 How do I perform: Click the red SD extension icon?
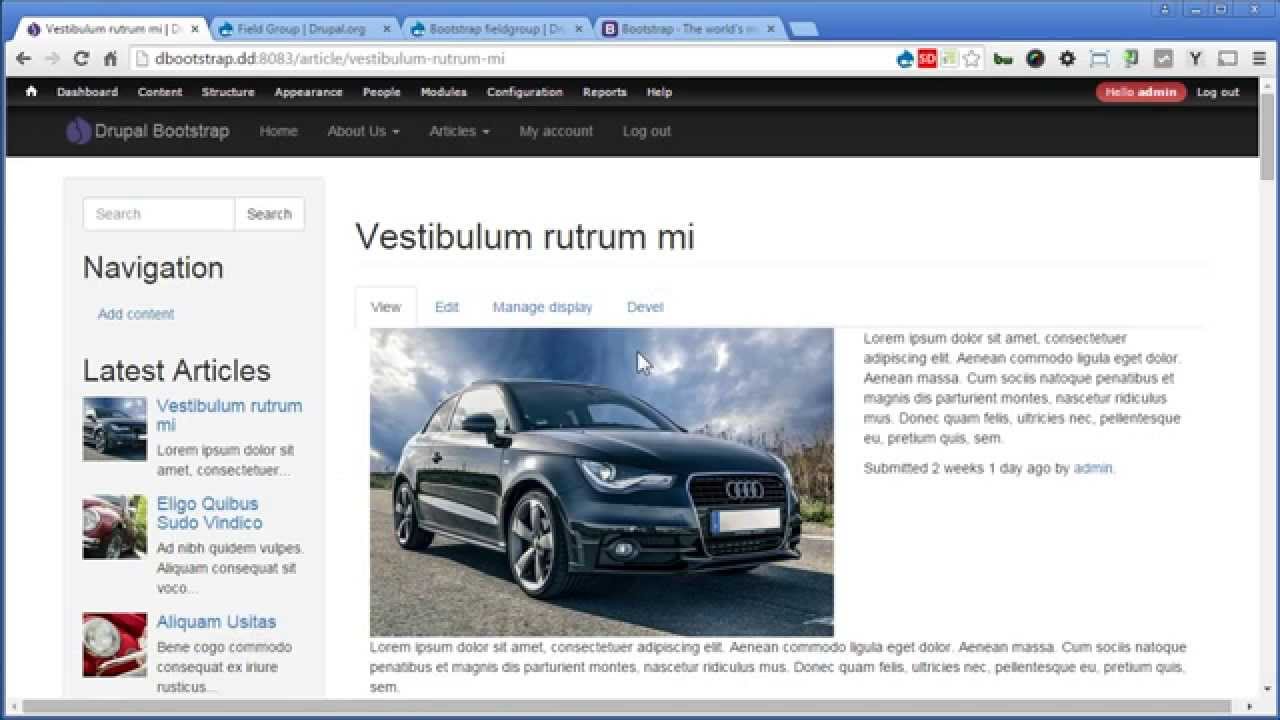(x=927, y=59)
